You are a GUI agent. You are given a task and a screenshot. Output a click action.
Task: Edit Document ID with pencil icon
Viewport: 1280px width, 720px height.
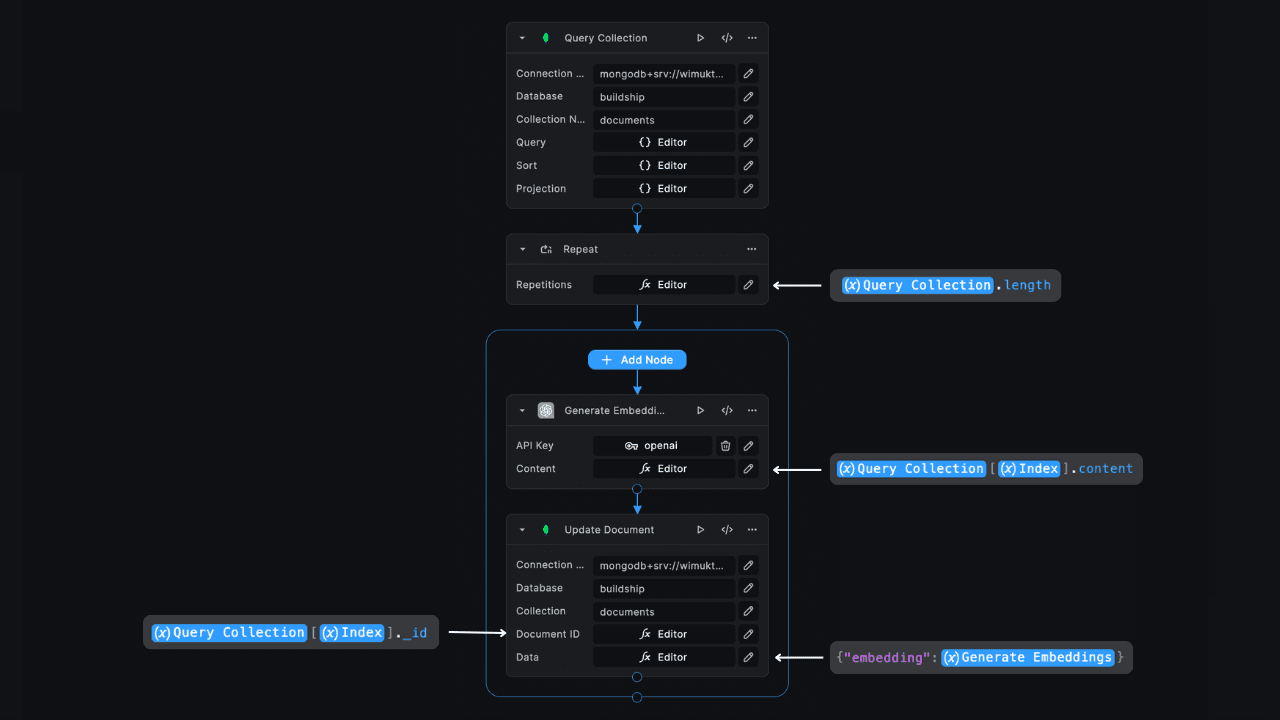pyautogui.click(x=748, y=633)
